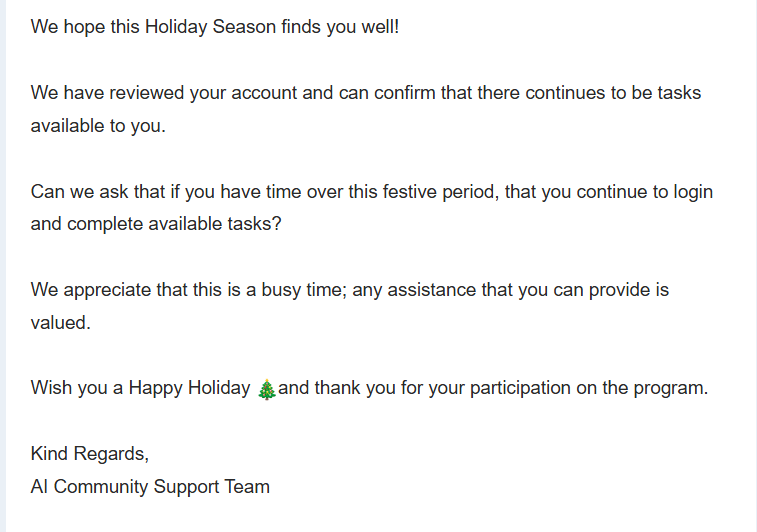Click the text "available to you."

97,127
